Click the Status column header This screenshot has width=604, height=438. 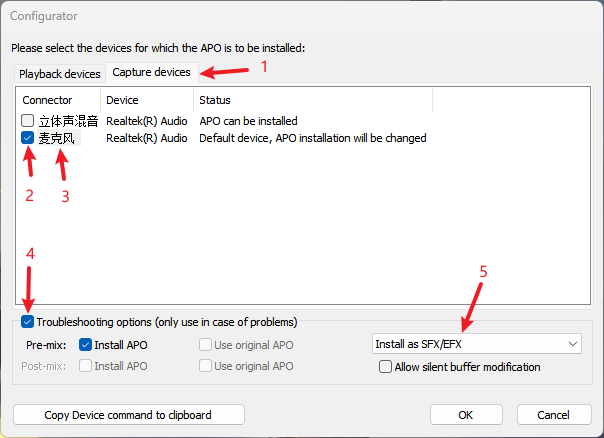point(215,100)
